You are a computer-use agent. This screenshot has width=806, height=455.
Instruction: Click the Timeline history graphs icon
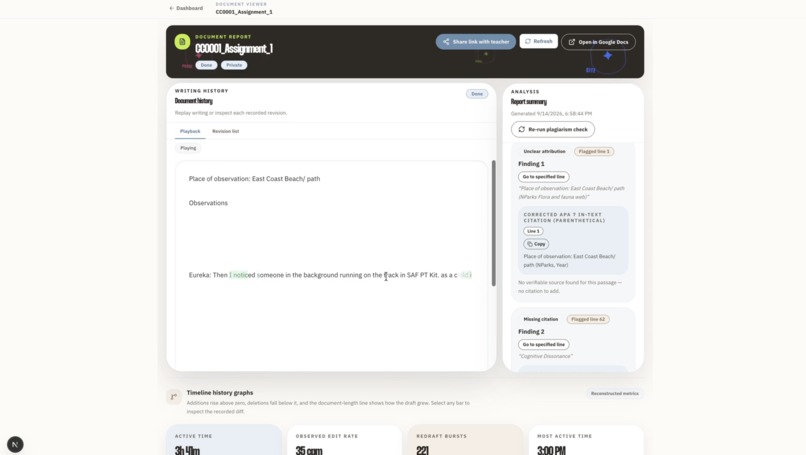pyautogui.click(x=174, y=396)
